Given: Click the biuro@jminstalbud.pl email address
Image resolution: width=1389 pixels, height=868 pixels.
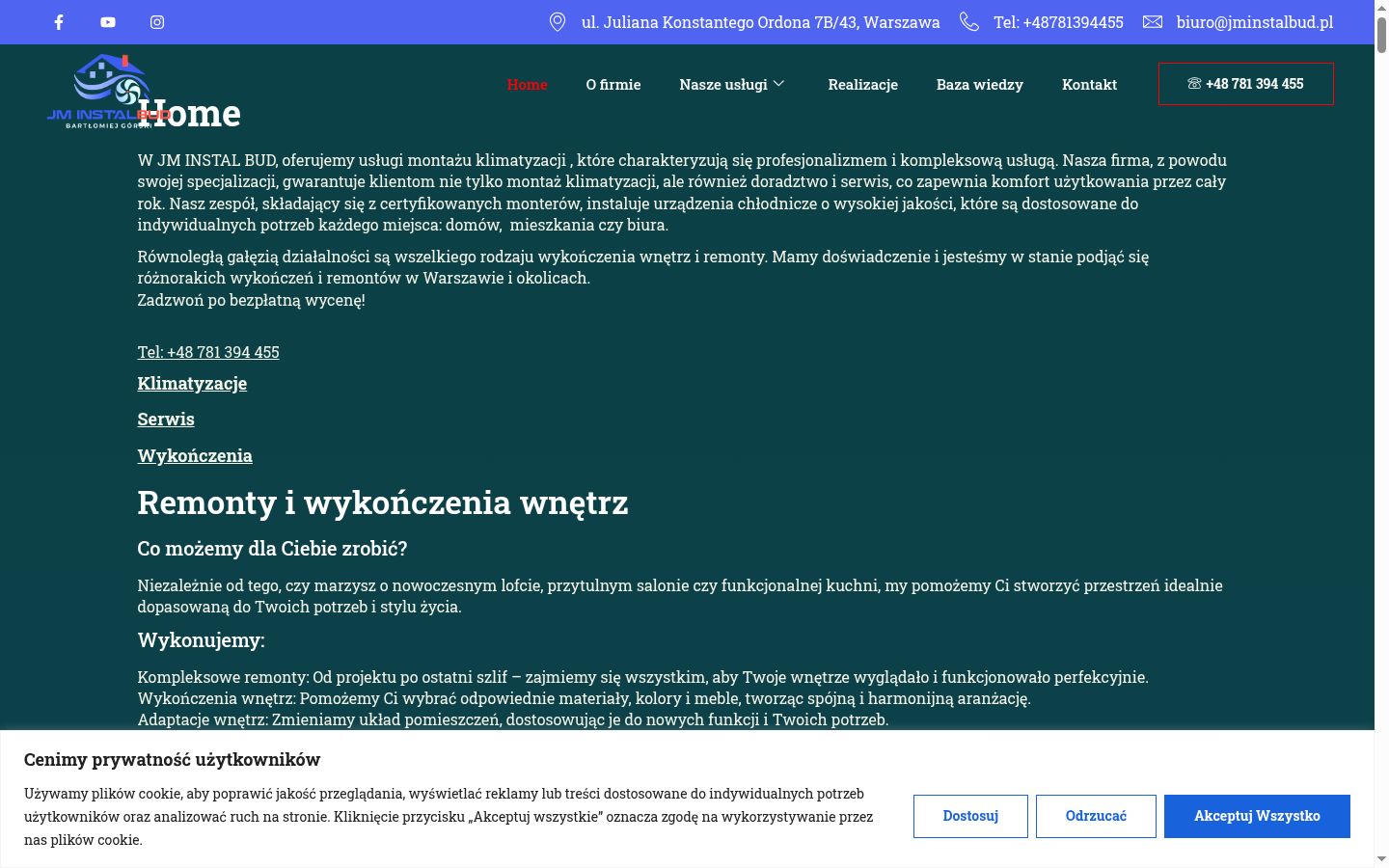Looking at the screenshot, I should tap(1255, 22).
